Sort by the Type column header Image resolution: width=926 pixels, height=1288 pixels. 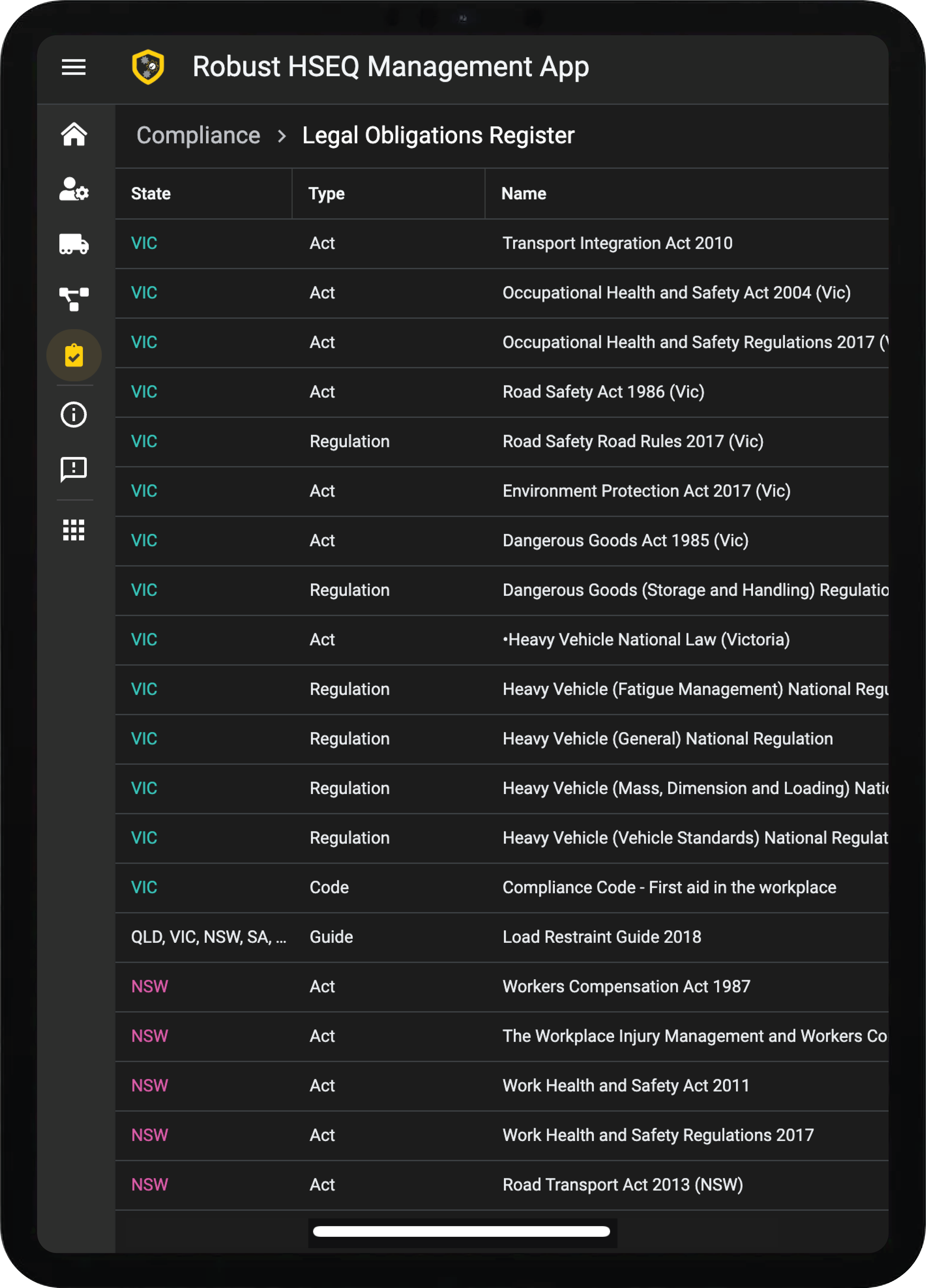(x=326, y=194)
